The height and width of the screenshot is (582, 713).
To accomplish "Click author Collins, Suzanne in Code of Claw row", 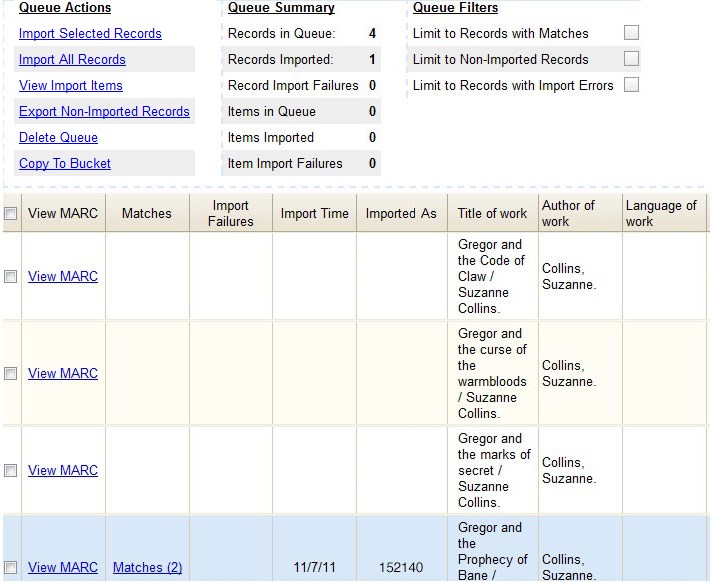I will [x=569, y=276].
